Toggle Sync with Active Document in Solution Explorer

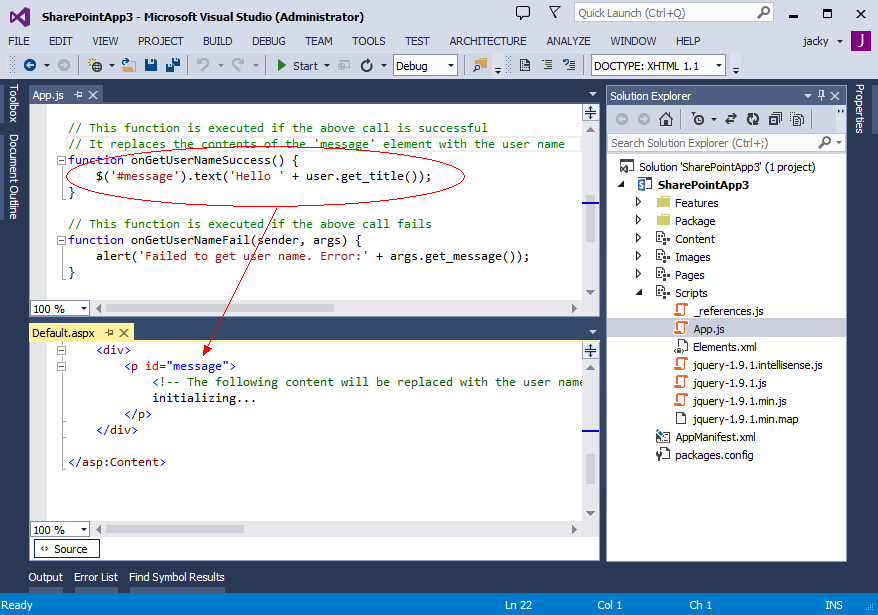coord(731,119)
